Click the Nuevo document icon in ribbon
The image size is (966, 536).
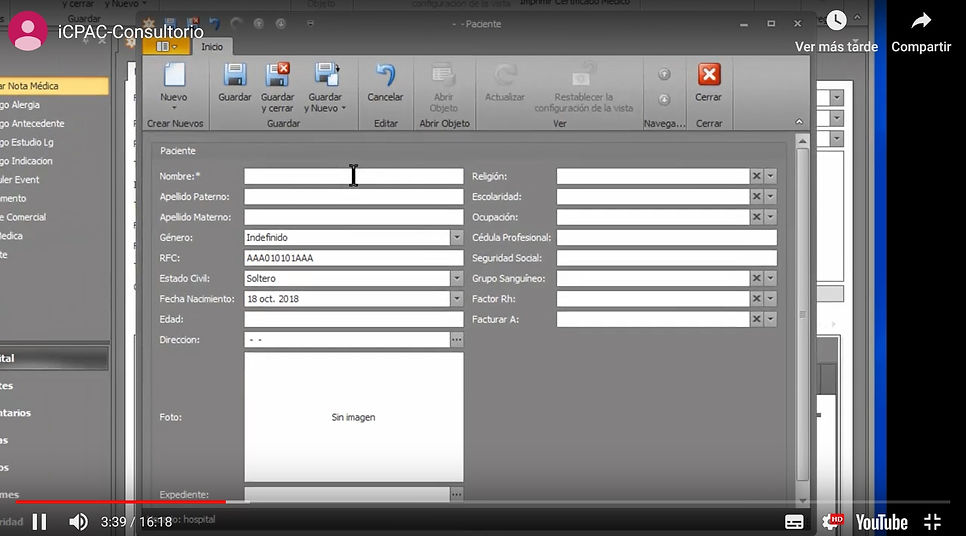174,75
